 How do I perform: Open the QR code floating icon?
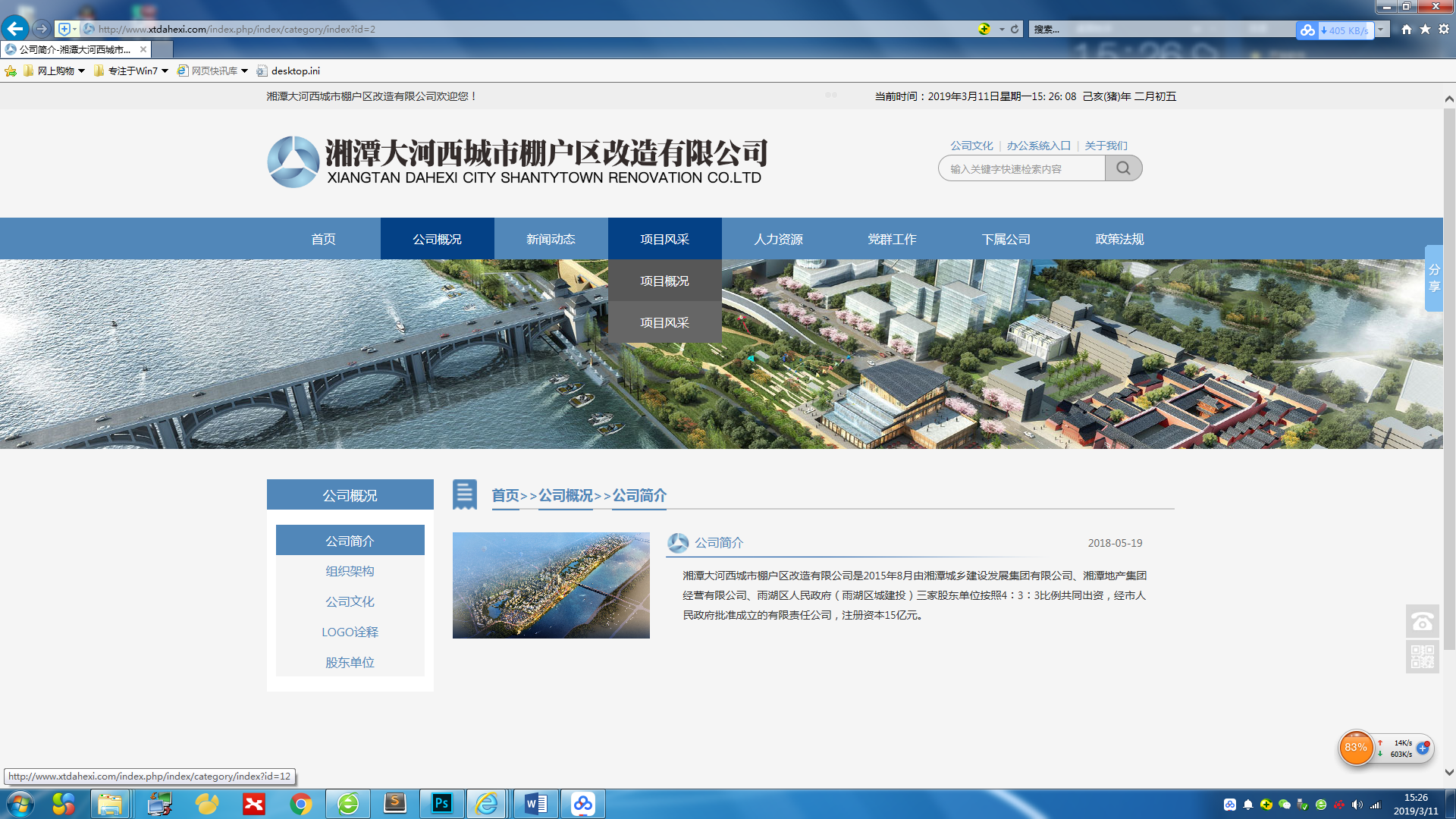coord(1422,656)
